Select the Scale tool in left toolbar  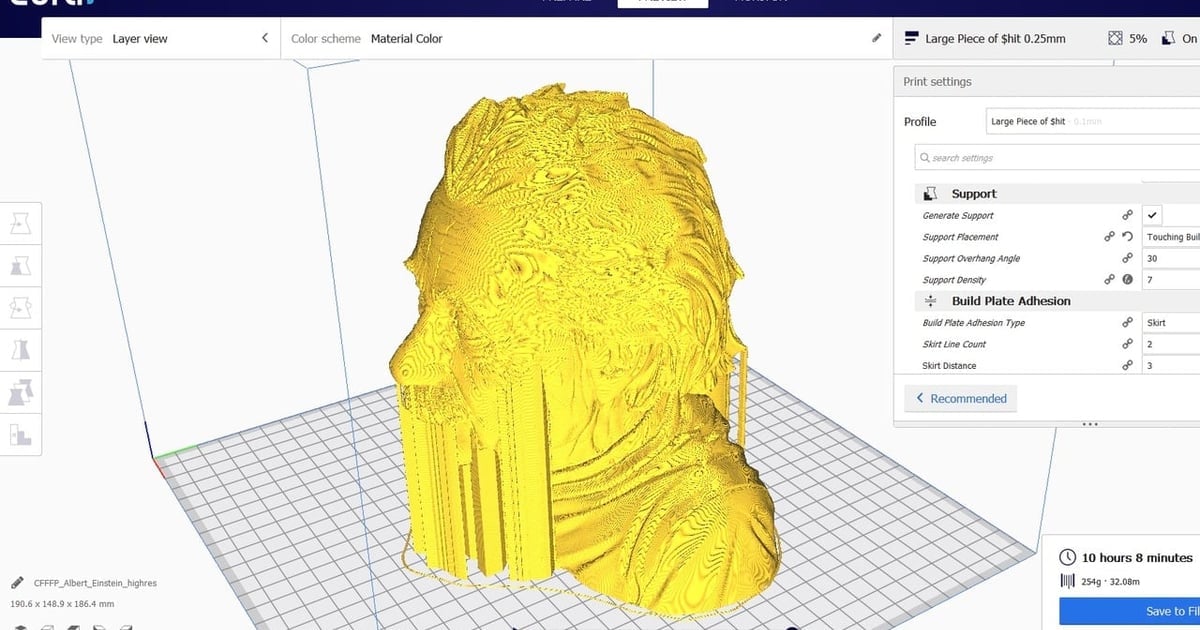[x=21, y=265]
